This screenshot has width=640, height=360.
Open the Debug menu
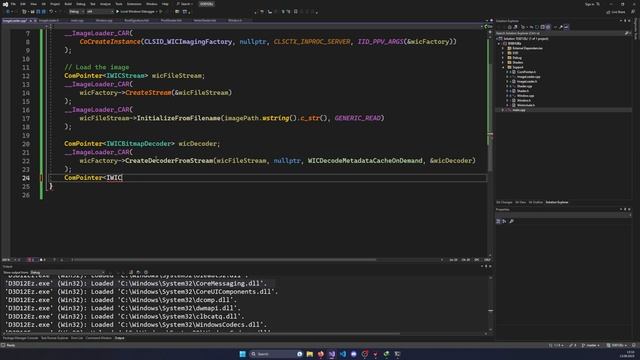point(80,4)
